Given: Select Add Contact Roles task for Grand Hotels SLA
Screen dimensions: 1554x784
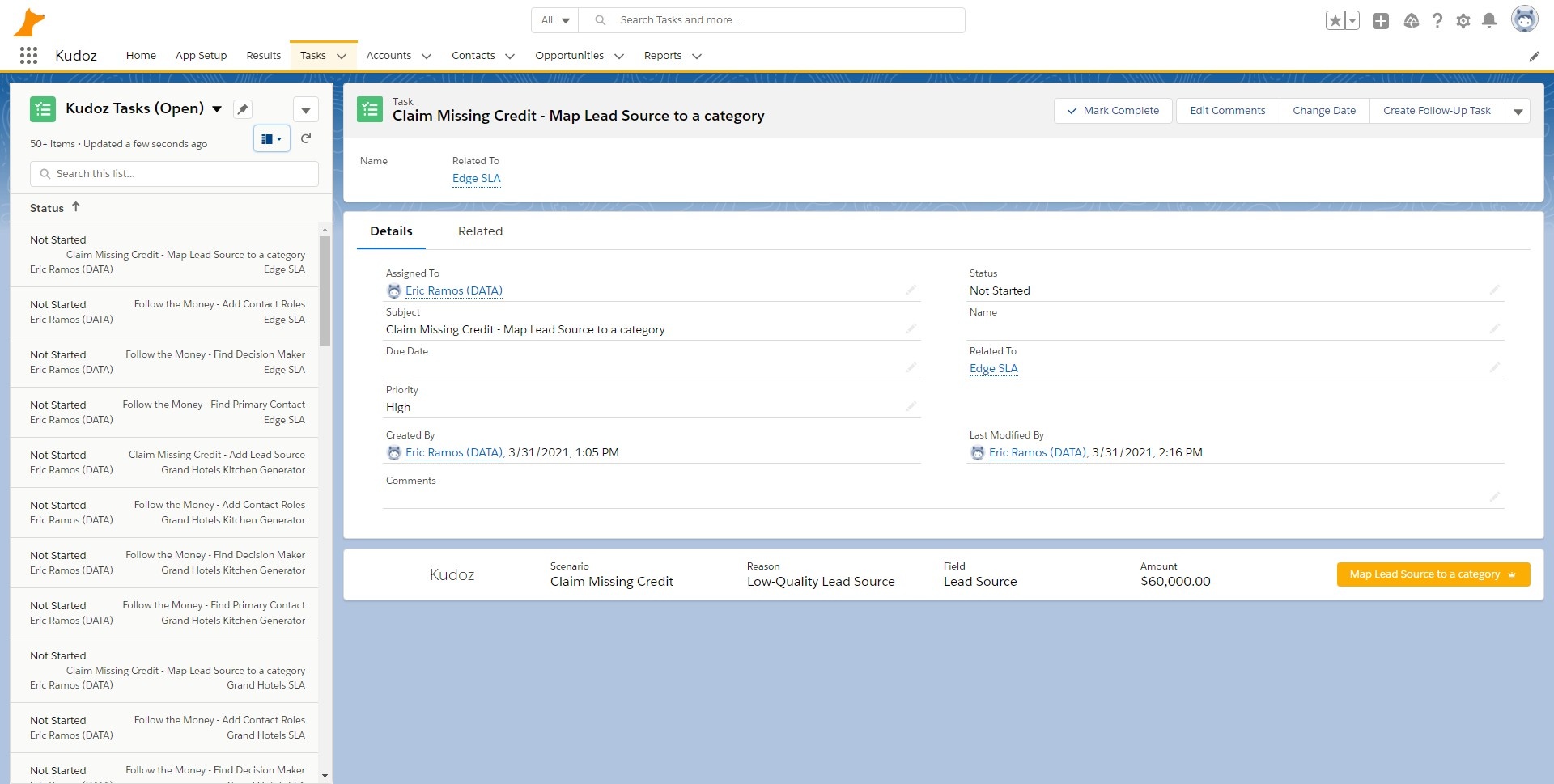Looking at the screenshot, I should tap(164, 728).
